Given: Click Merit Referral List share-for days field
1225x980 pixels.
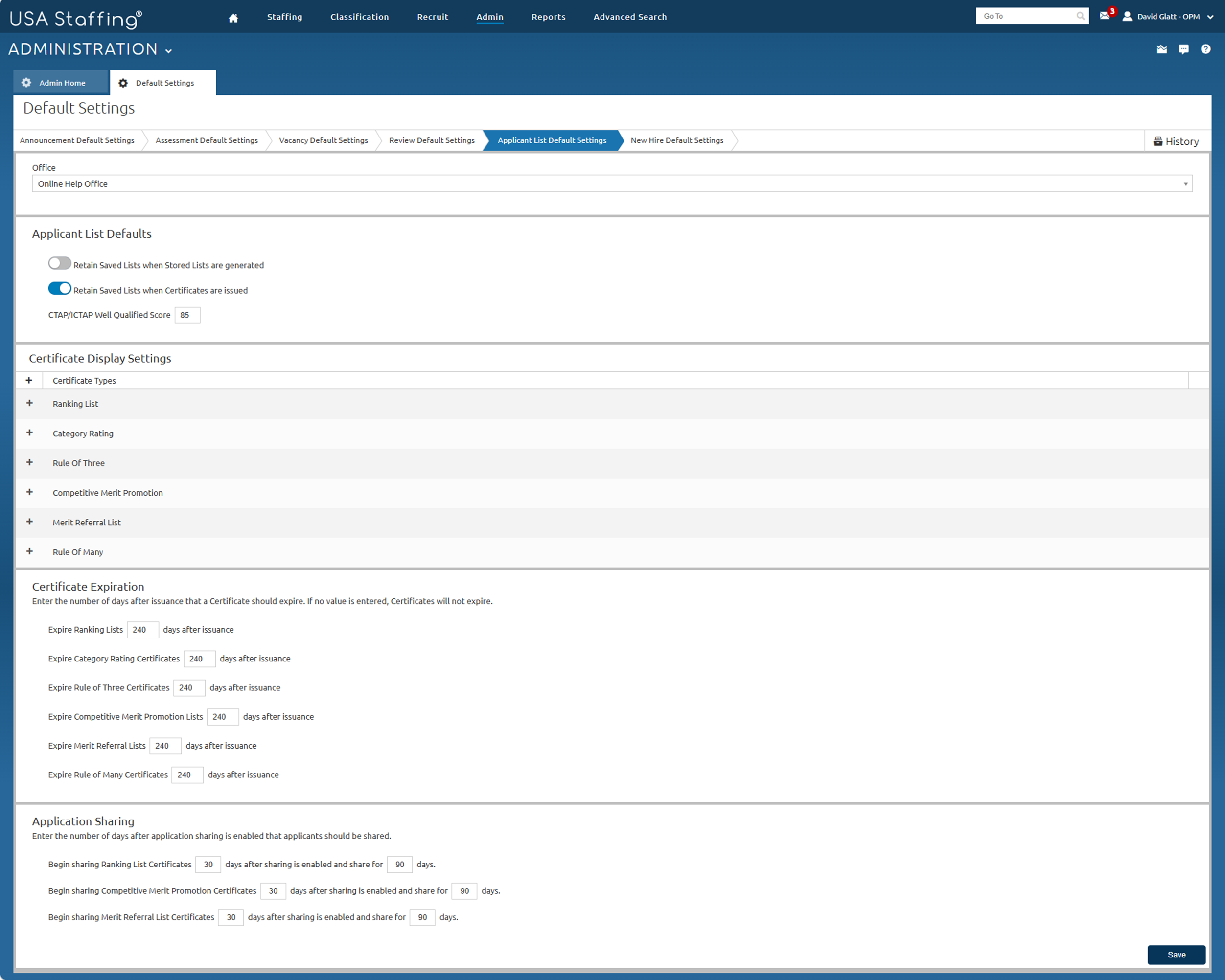Looking at the screenshot, I should click(x=422, y=917).
